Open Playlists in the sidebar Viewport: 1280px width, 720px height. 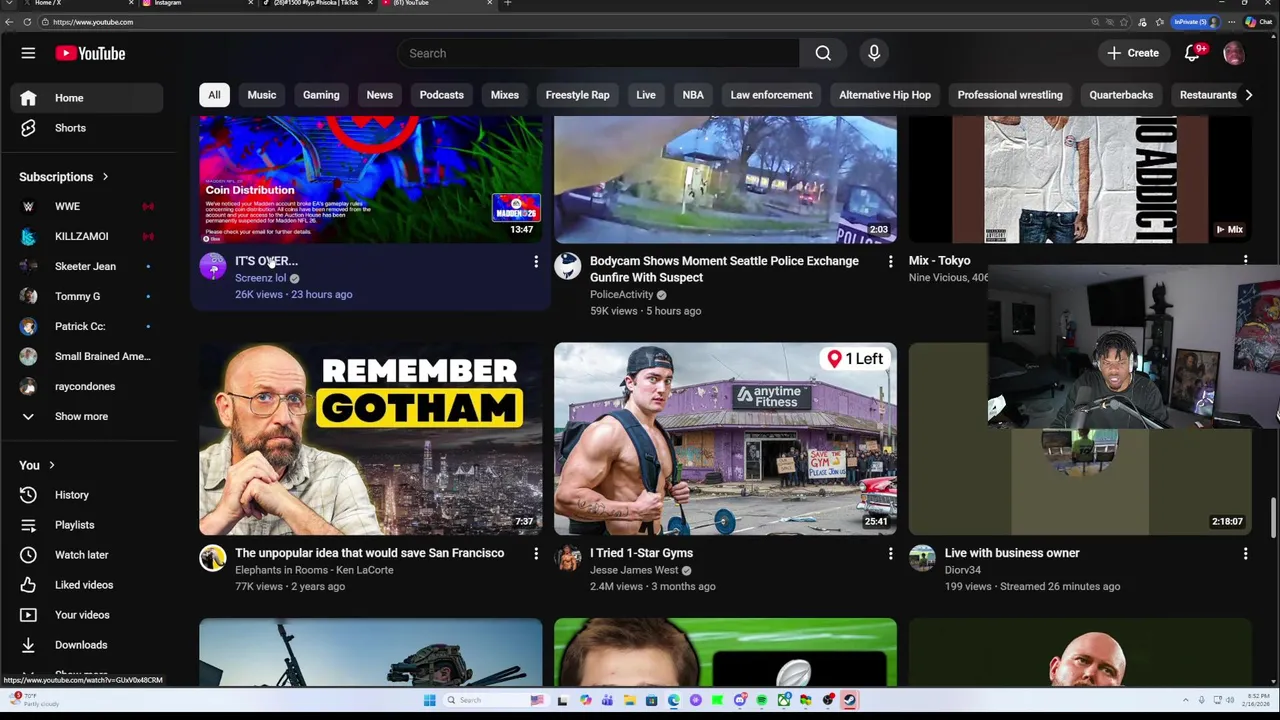87,525
